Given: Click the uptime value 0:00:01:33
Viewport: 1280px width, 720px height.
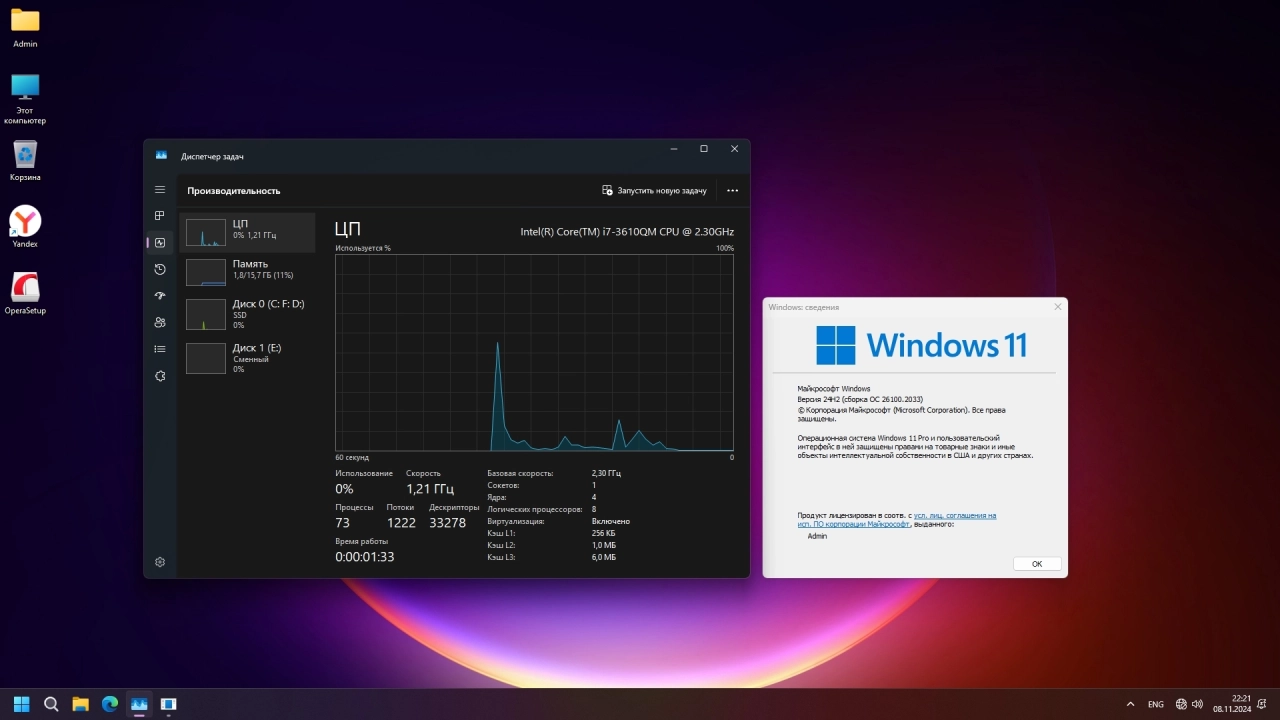Looking at the screenshot, I should (365, 557).
